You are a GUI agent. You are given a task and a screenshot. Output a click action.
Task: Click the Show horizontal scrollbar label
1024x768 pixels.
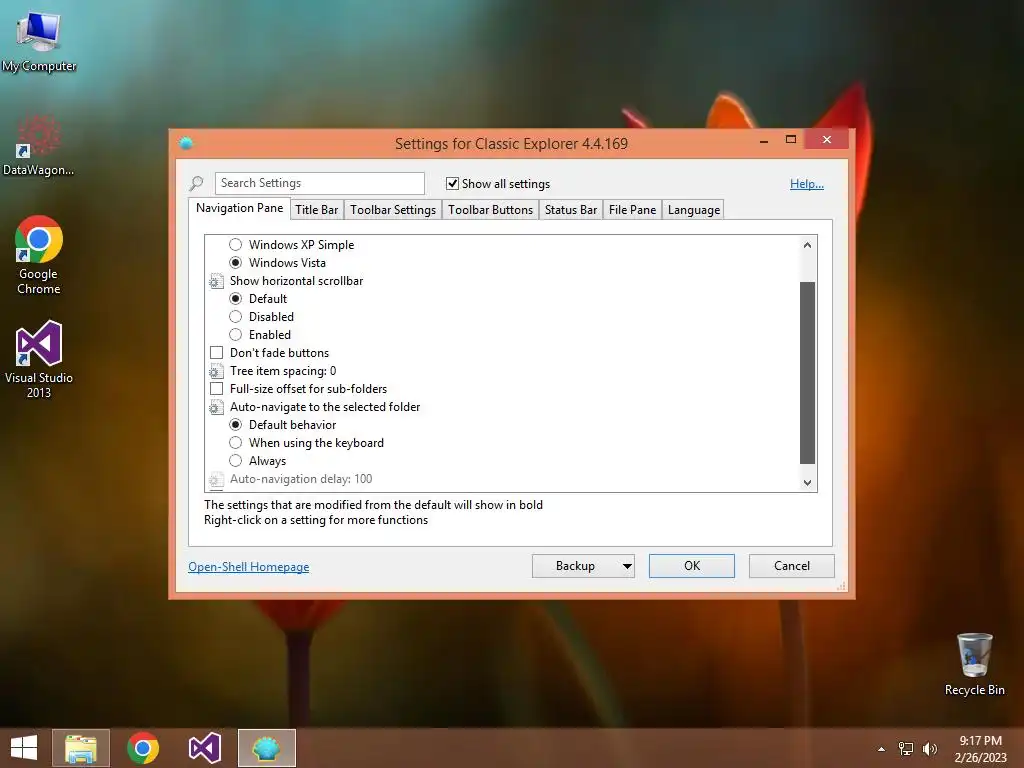[x=296, y=281]
